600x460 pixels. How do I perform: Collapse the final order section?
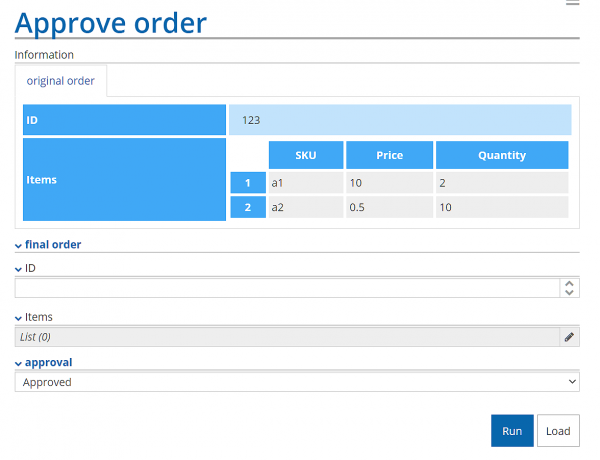click(x=19, y=245)
